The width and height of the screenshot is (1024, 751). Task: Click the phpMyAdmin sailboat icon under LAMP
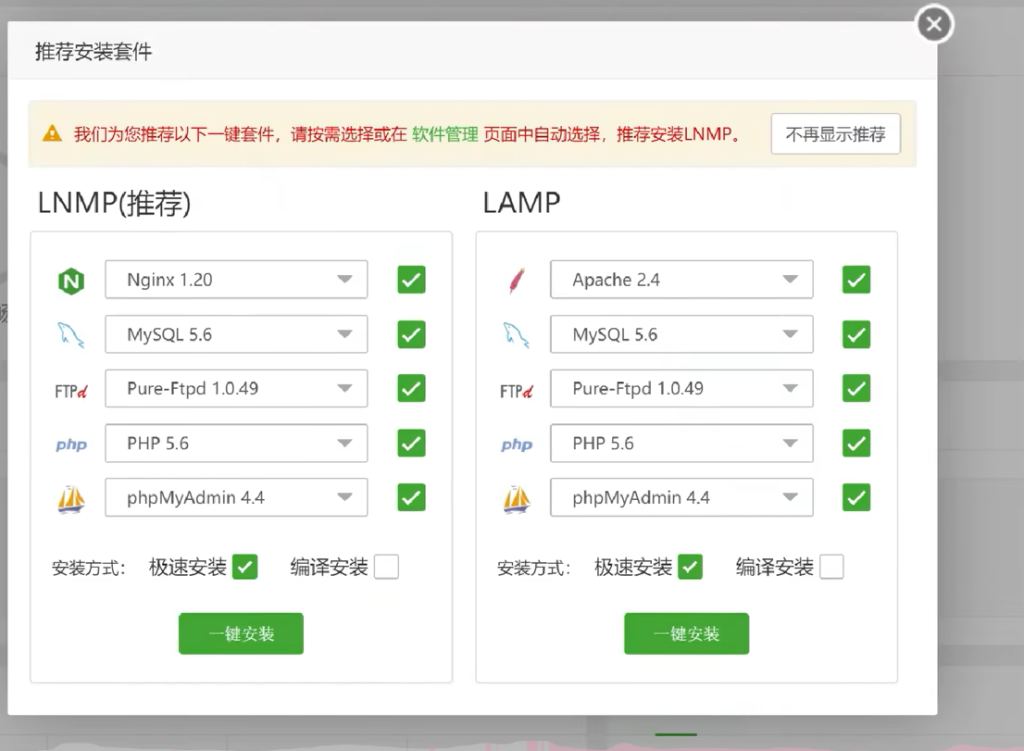pos(516,498)
